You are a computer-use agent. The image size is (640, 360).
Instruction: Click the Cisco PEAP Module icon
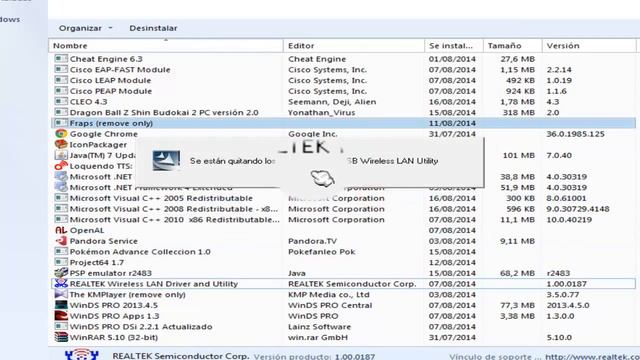pos(61,91)
